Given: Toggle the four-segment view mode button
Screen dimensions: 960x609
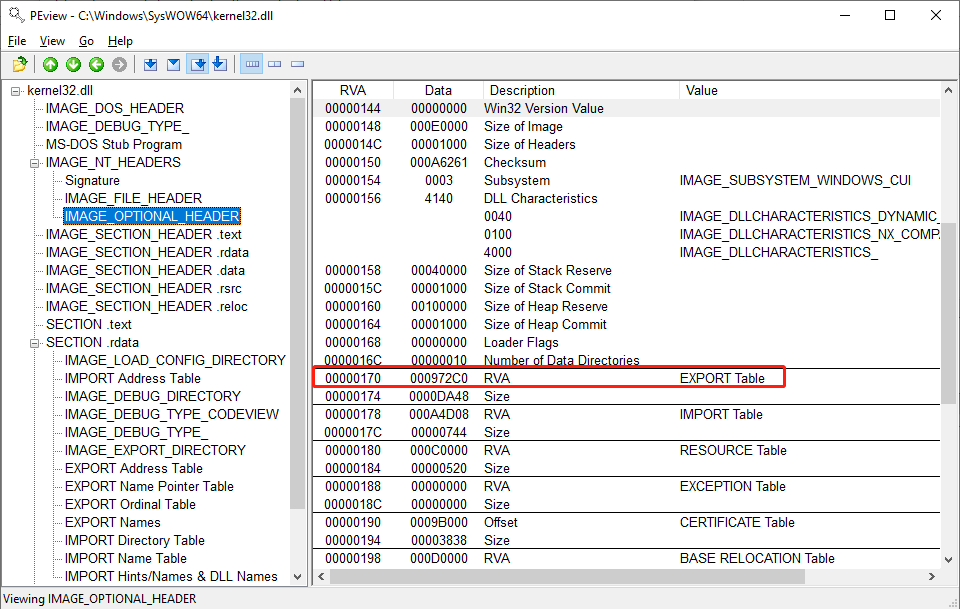Looking at the screenshot, I should [252, 65].
